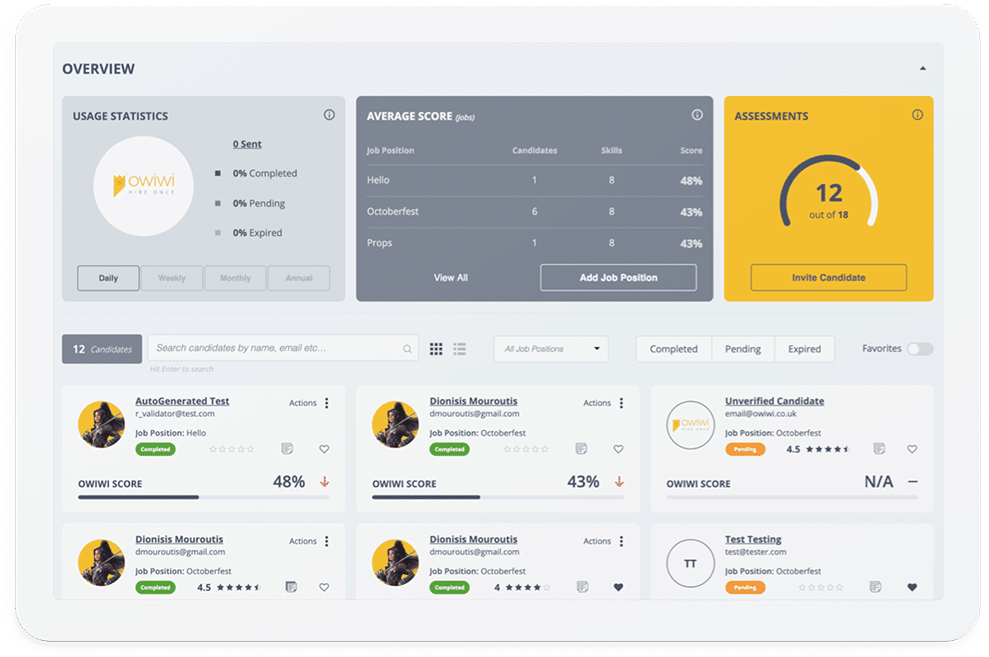This screenshot has height=657, width=989.
Task: Unfavorite Test Testing candidate heart
Action: tap(912, 587)
